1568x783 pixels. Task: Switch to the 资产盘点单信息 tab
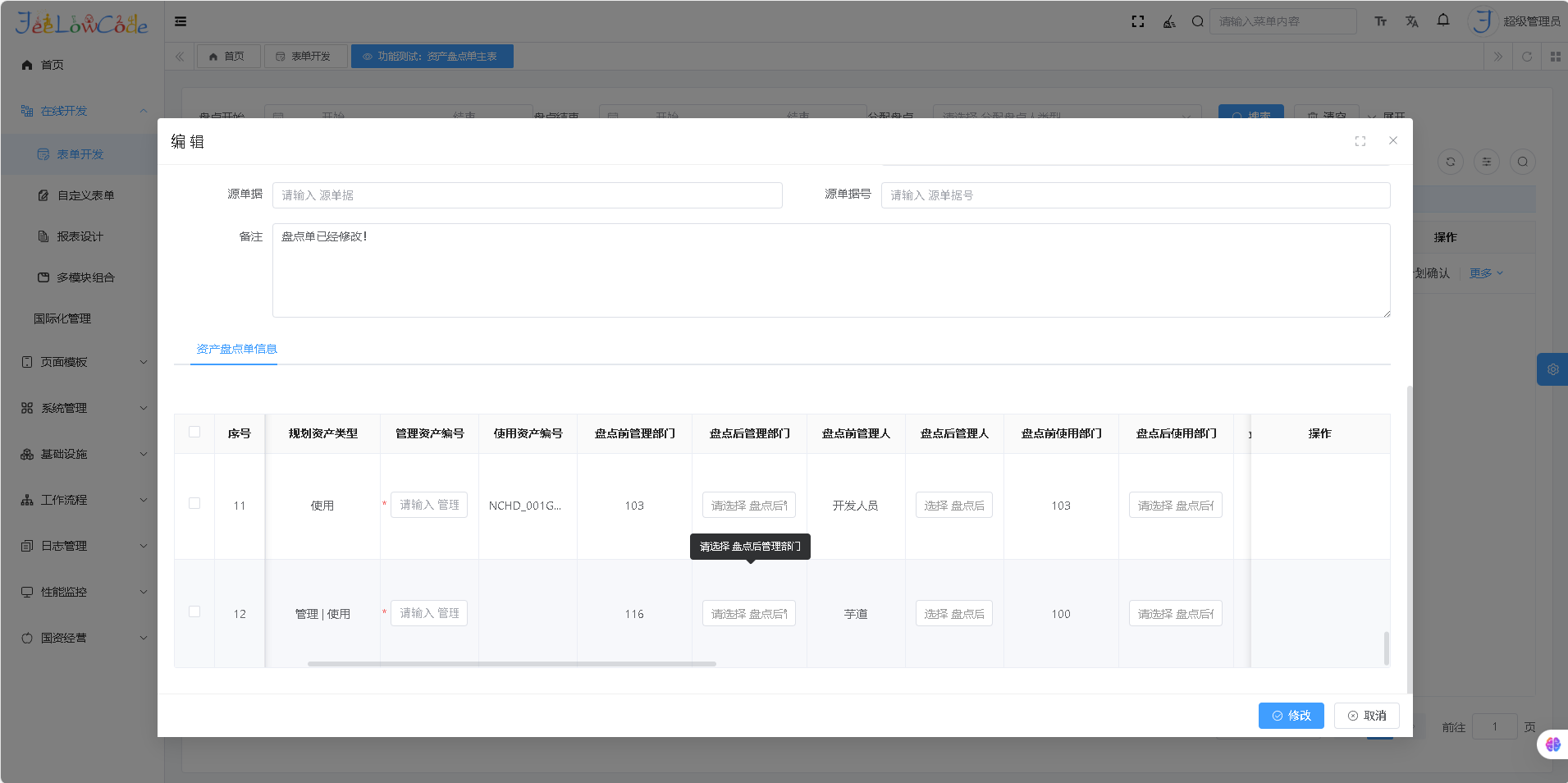tap(236, 349)
